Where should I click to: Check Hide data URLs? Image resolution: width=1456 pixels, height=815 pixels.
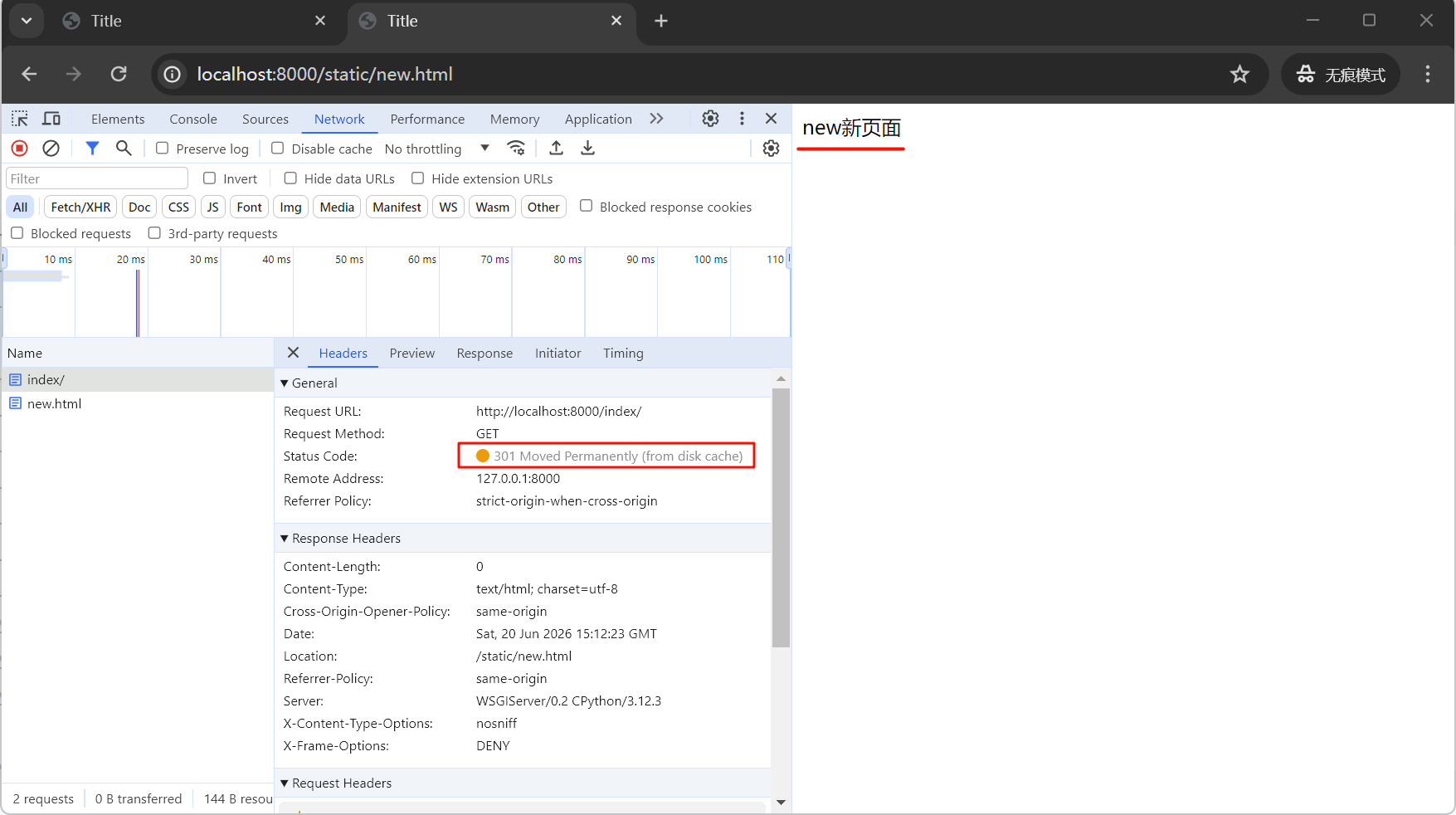coord(290,178)
